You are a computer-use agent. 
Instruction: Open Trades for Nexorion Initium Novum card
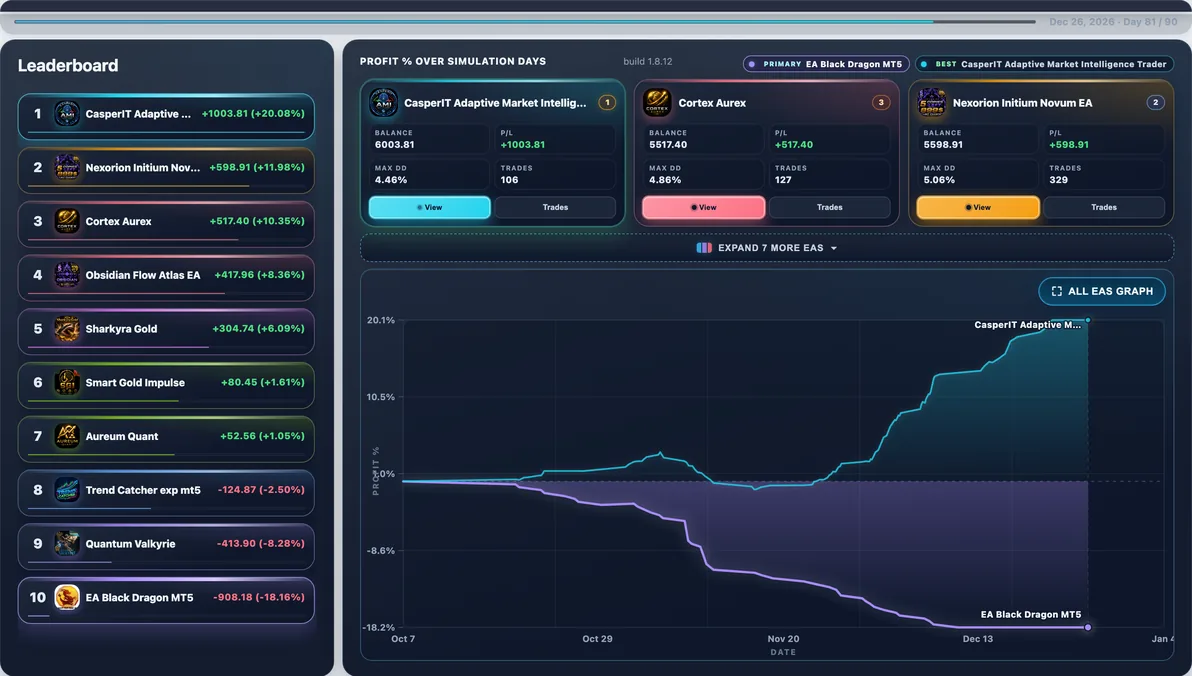[1104, 208]
